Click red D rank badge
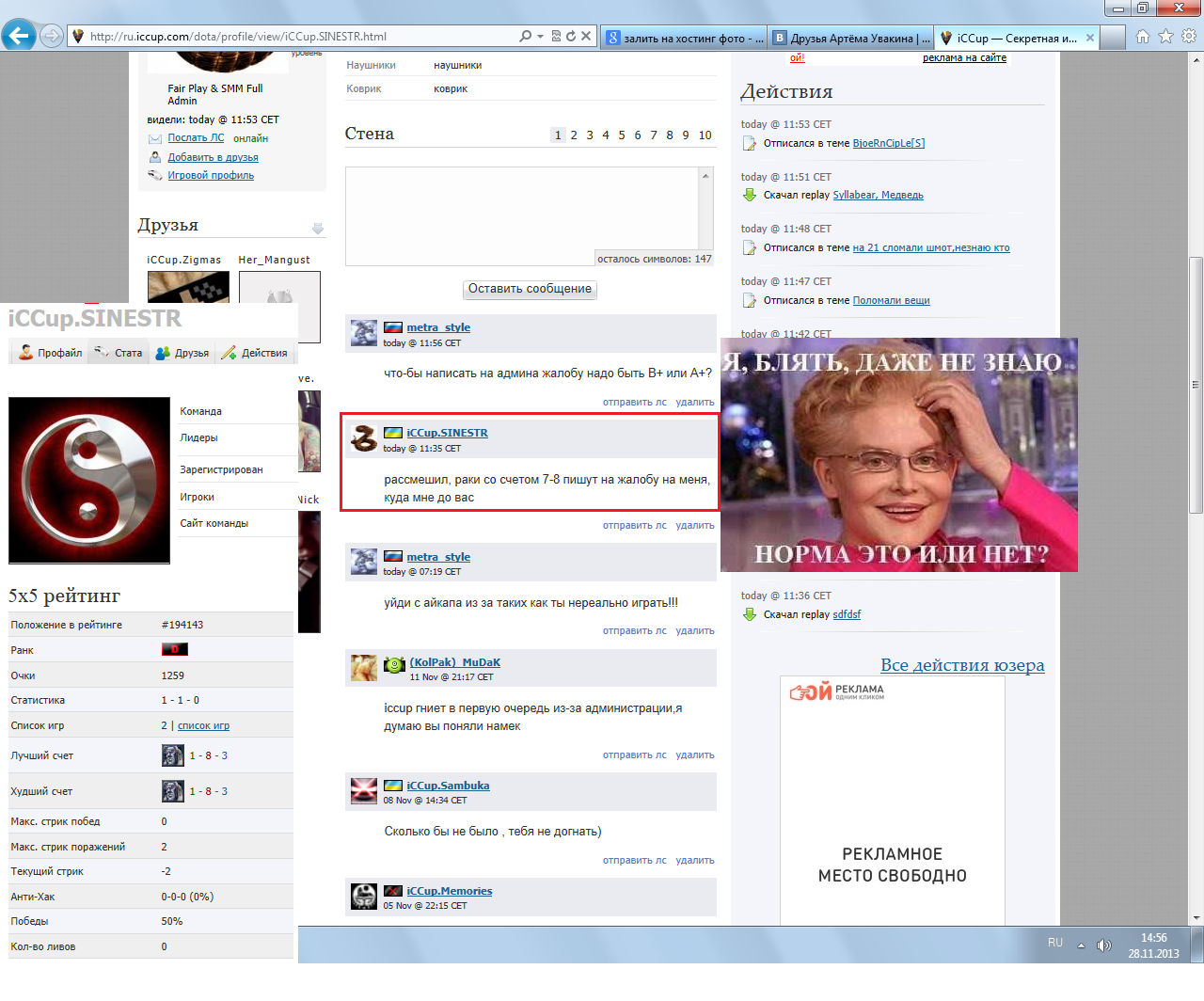Screen dimensions: 1204x1001 pyautogui.click(x=175, y=649)
